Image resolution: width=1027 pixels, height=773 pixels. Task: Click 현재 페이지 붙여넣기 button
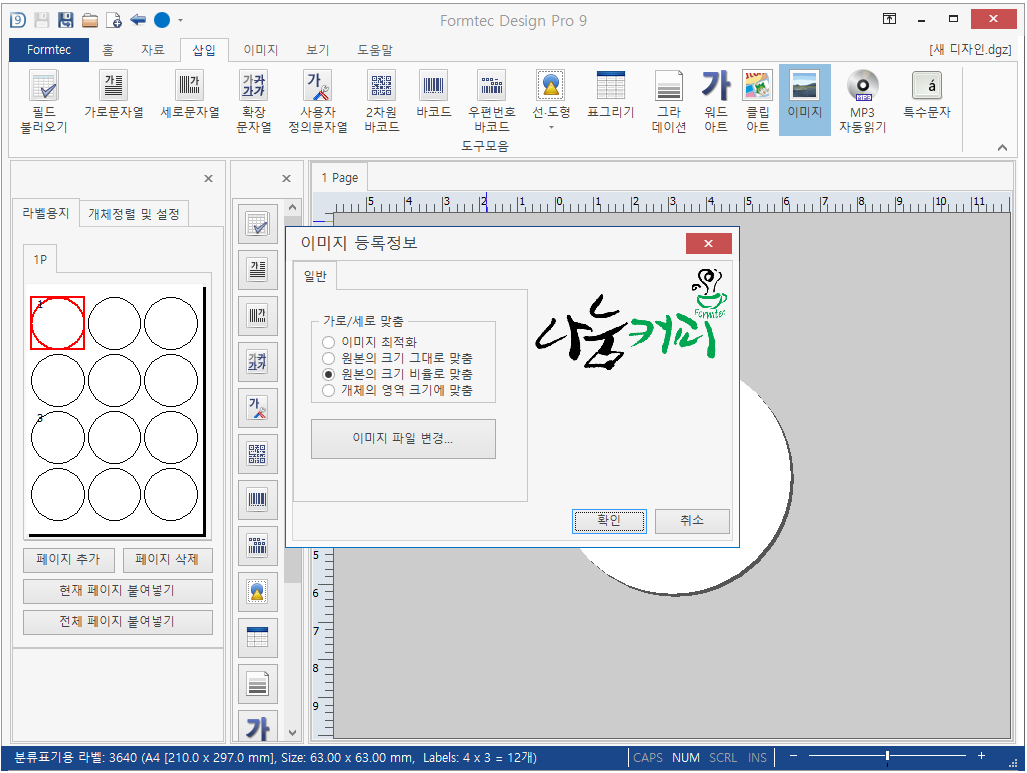pos(118,591)
